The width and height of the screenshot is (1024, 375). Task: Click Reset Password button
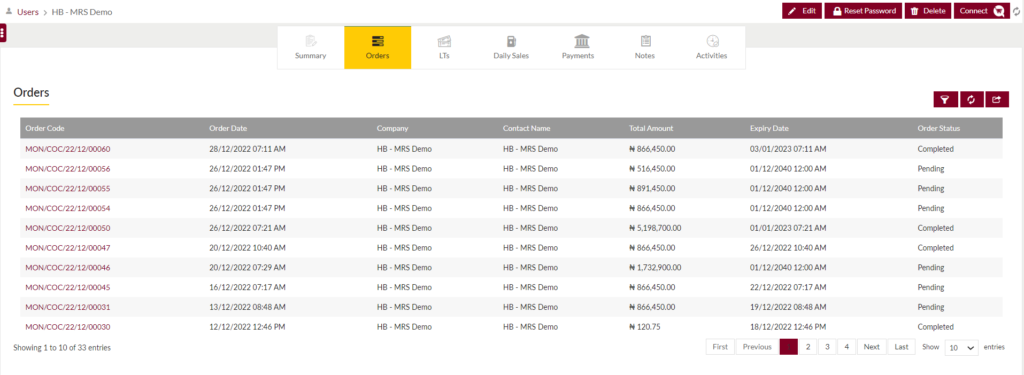(863, 11)
